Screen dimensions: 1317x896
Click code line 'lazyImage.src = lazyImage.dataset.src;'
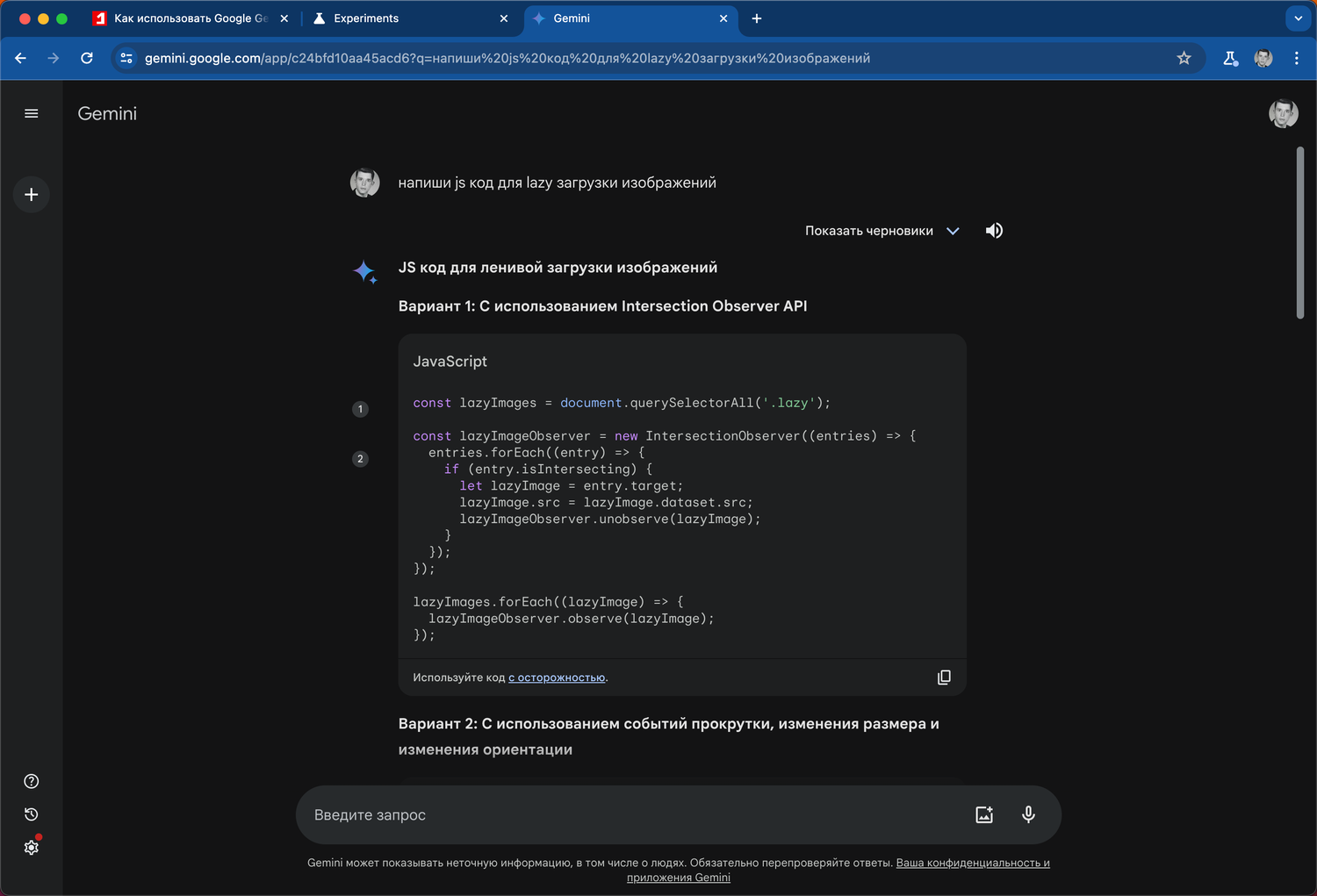[606, 503]
